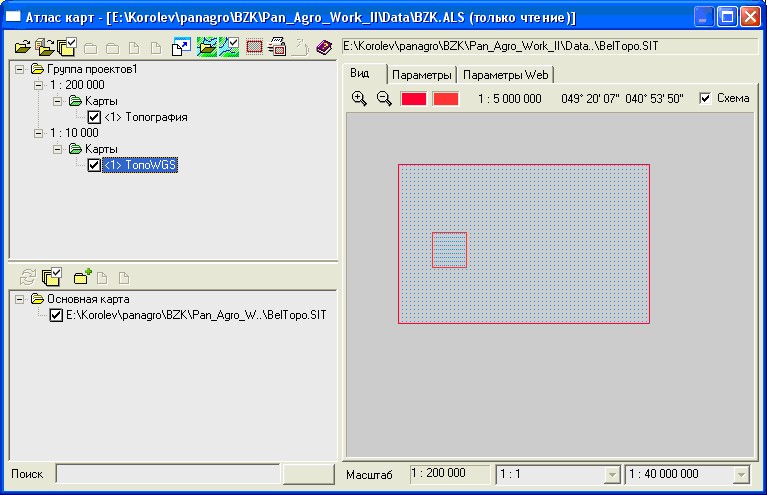Click the help book icon
This screenshot has width=767, height=495.
coord(324,47)
